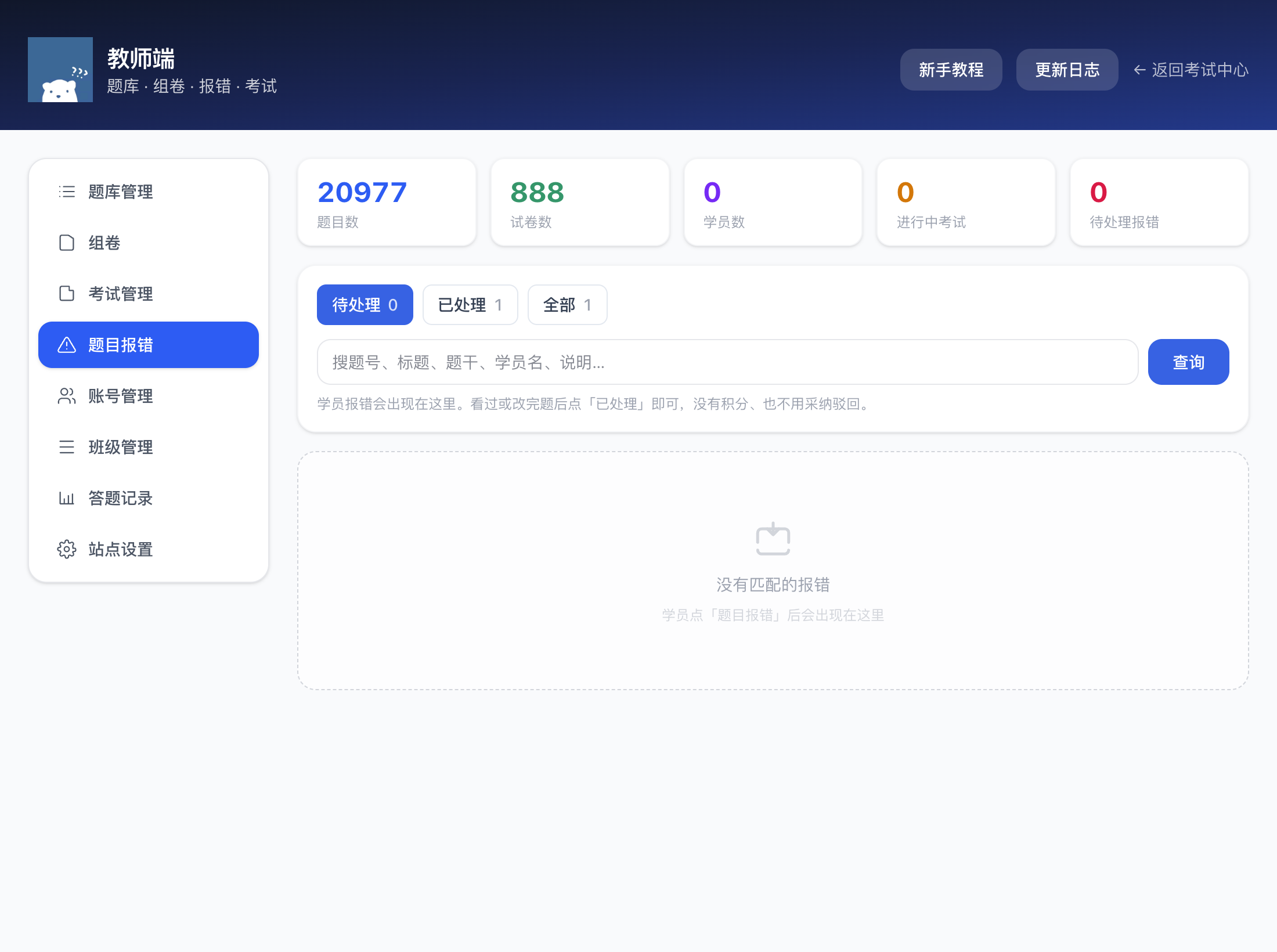Focus the 搜题号、标题 search field
This screenshot has width=1277, height=952.
coord(728,362)
